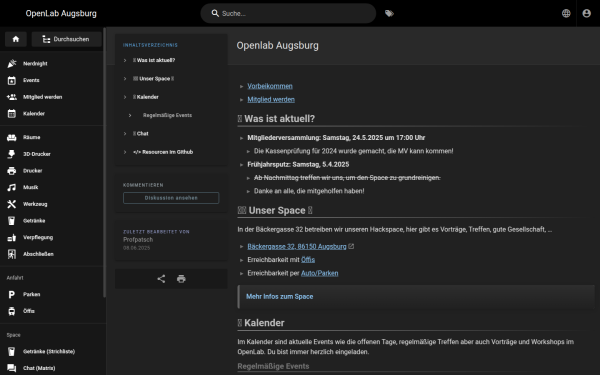Image resolution: width=600 pixels, height=375 pixels.
Task: Click the 3D Drucker icon
Action: tap(12, 154)
